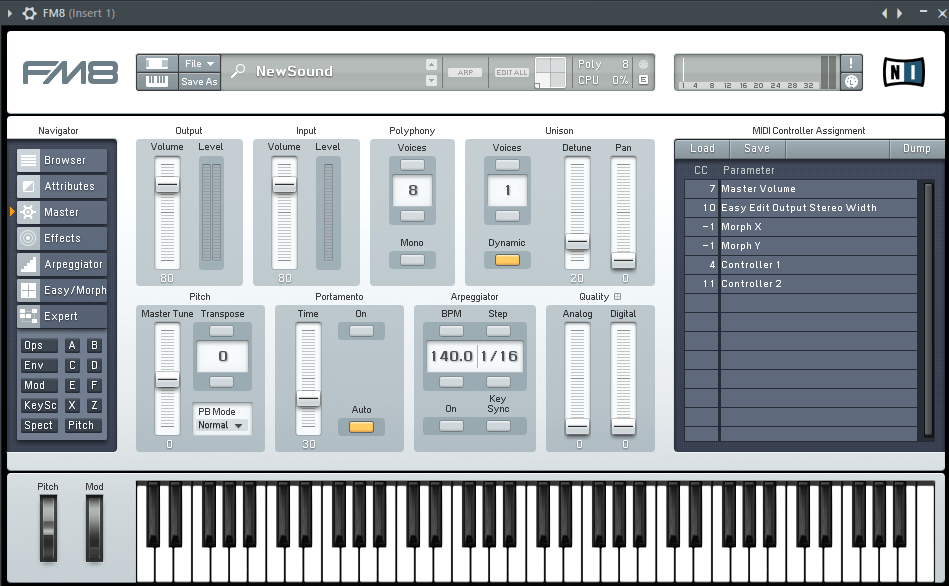949x586 pixels.
Task: Open the Easy/Morph page in Navigator
Action: click(62, 291)
